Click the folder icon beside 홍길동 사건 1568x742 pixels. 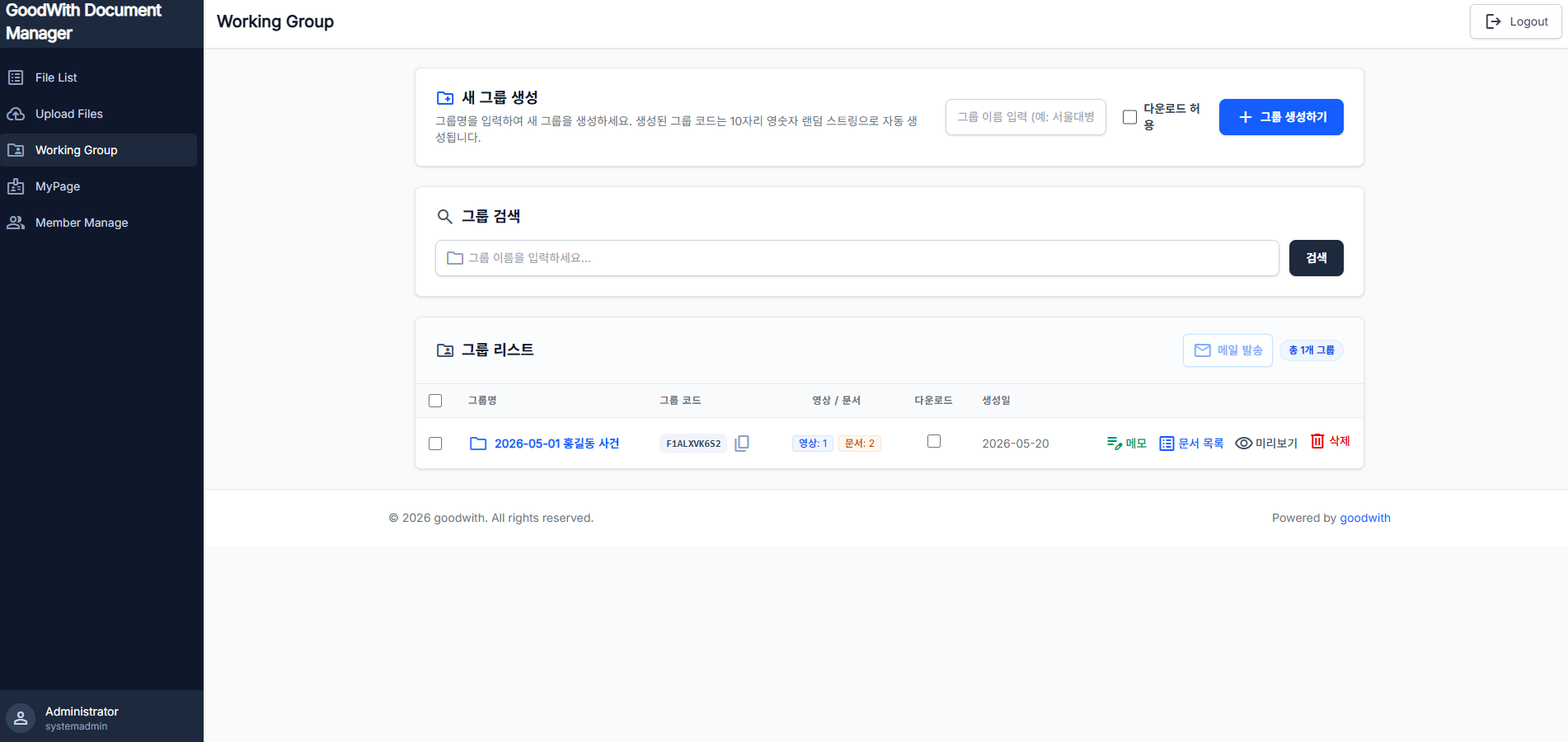point(478,444)
